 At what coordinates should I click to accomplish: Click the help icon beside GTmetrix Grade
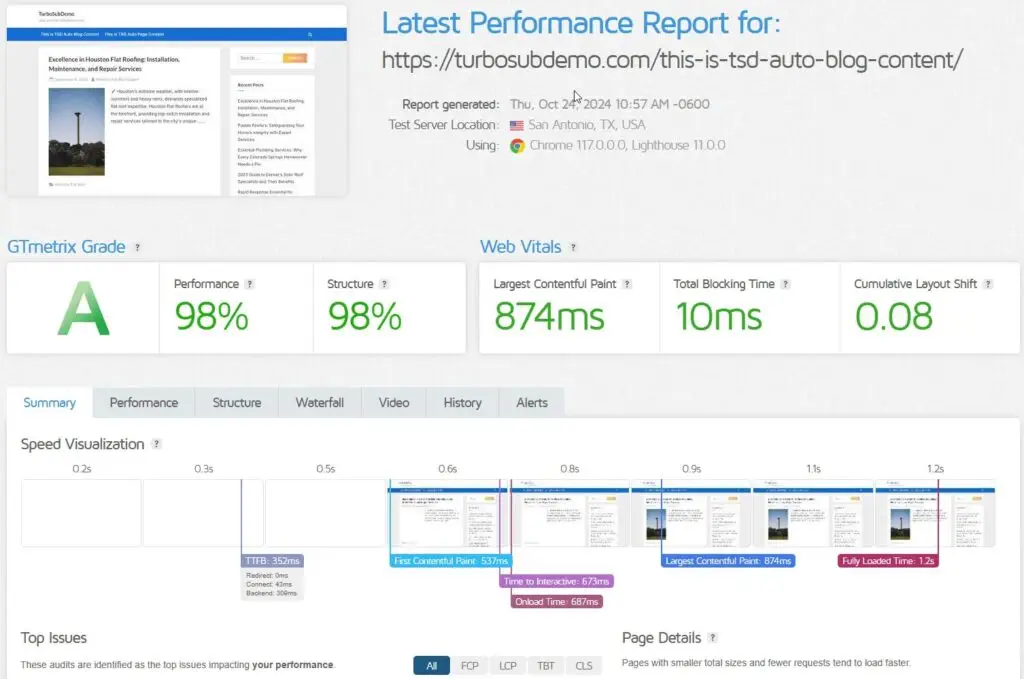[137, 247]
